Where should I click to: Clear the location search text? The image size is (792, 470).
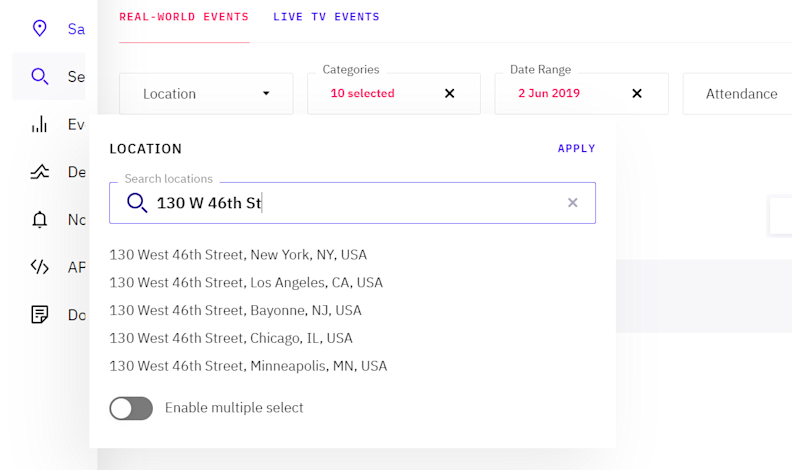(x=573, y=203)
